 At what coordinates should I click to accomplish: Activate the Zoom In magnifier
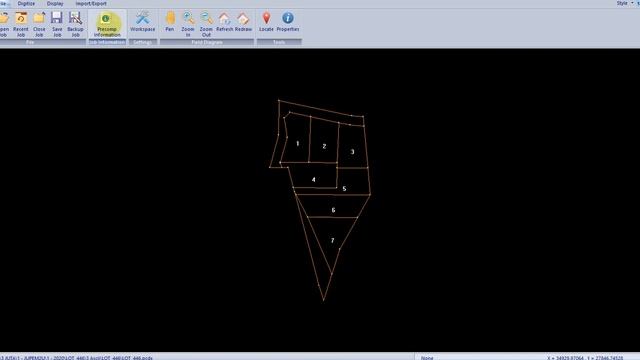point(188,24)
